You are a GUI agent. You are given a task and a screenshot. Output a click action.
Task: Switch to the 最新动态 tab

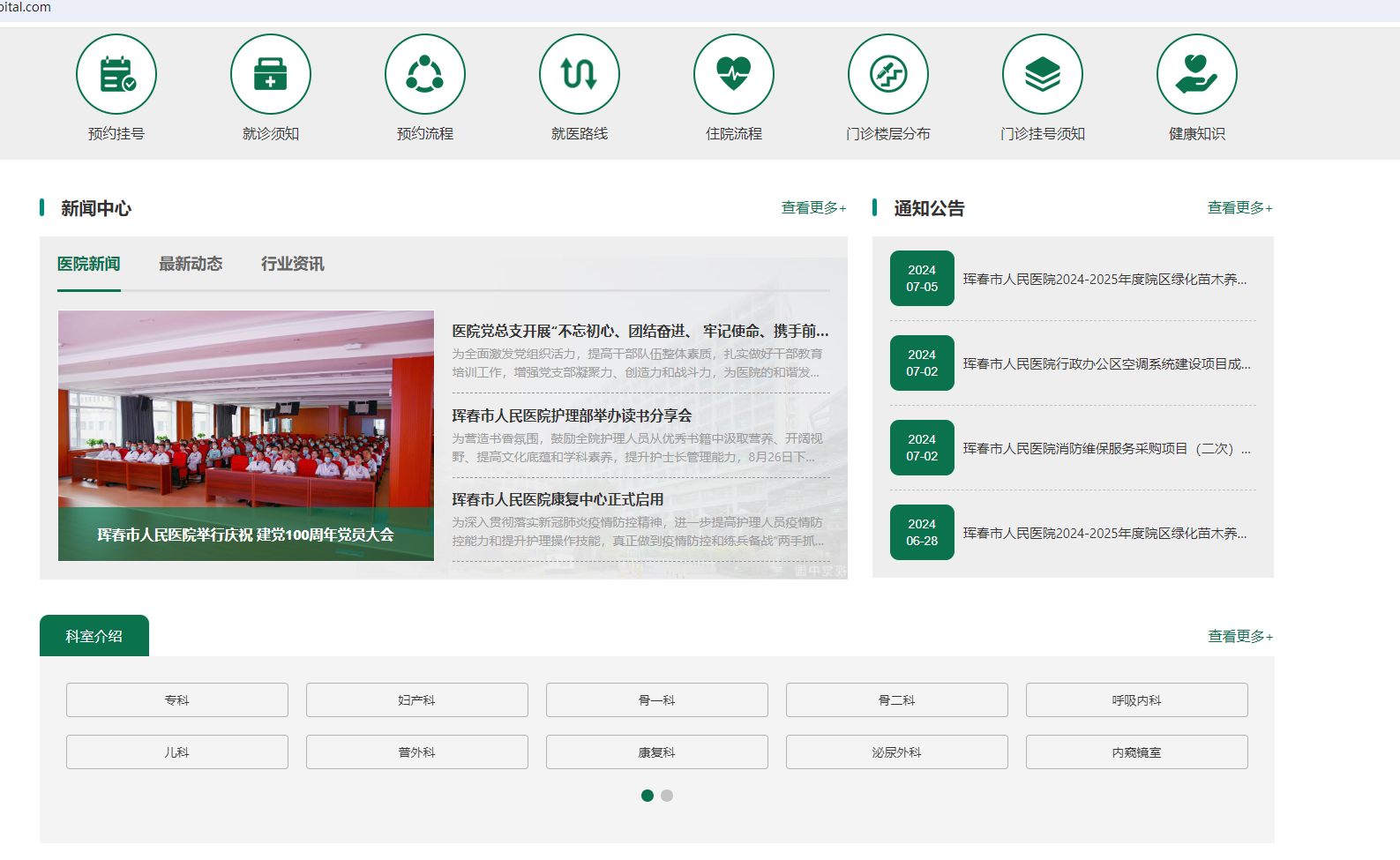click(191, 264)
